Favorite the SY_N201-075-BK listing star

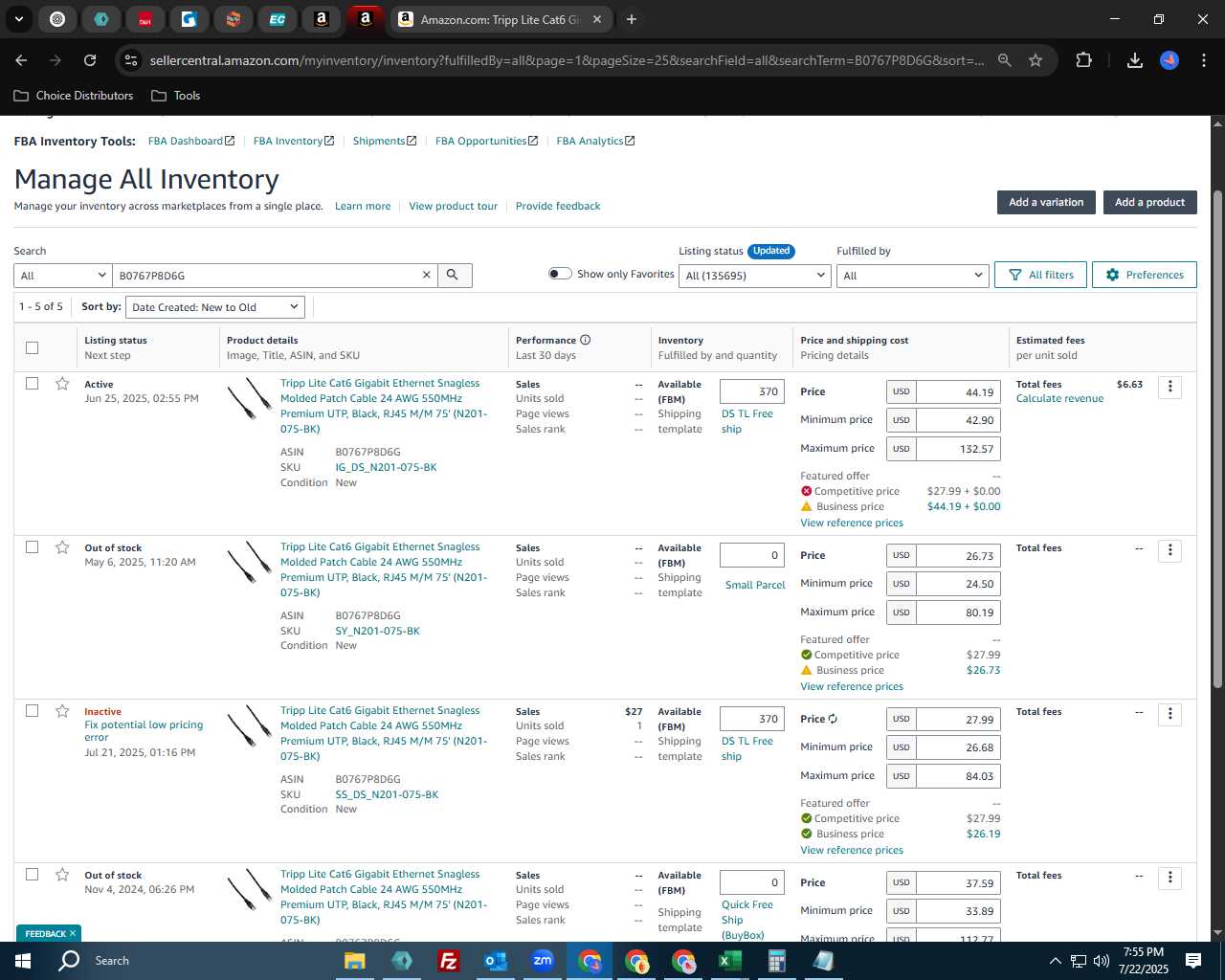[x=62, y=547]
